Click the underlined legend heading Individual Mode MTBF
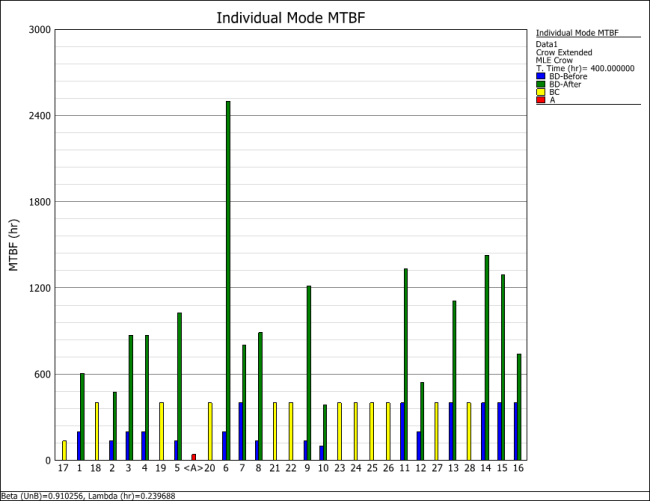This screenshot has width=650, height=501. [x=576, y=32]
